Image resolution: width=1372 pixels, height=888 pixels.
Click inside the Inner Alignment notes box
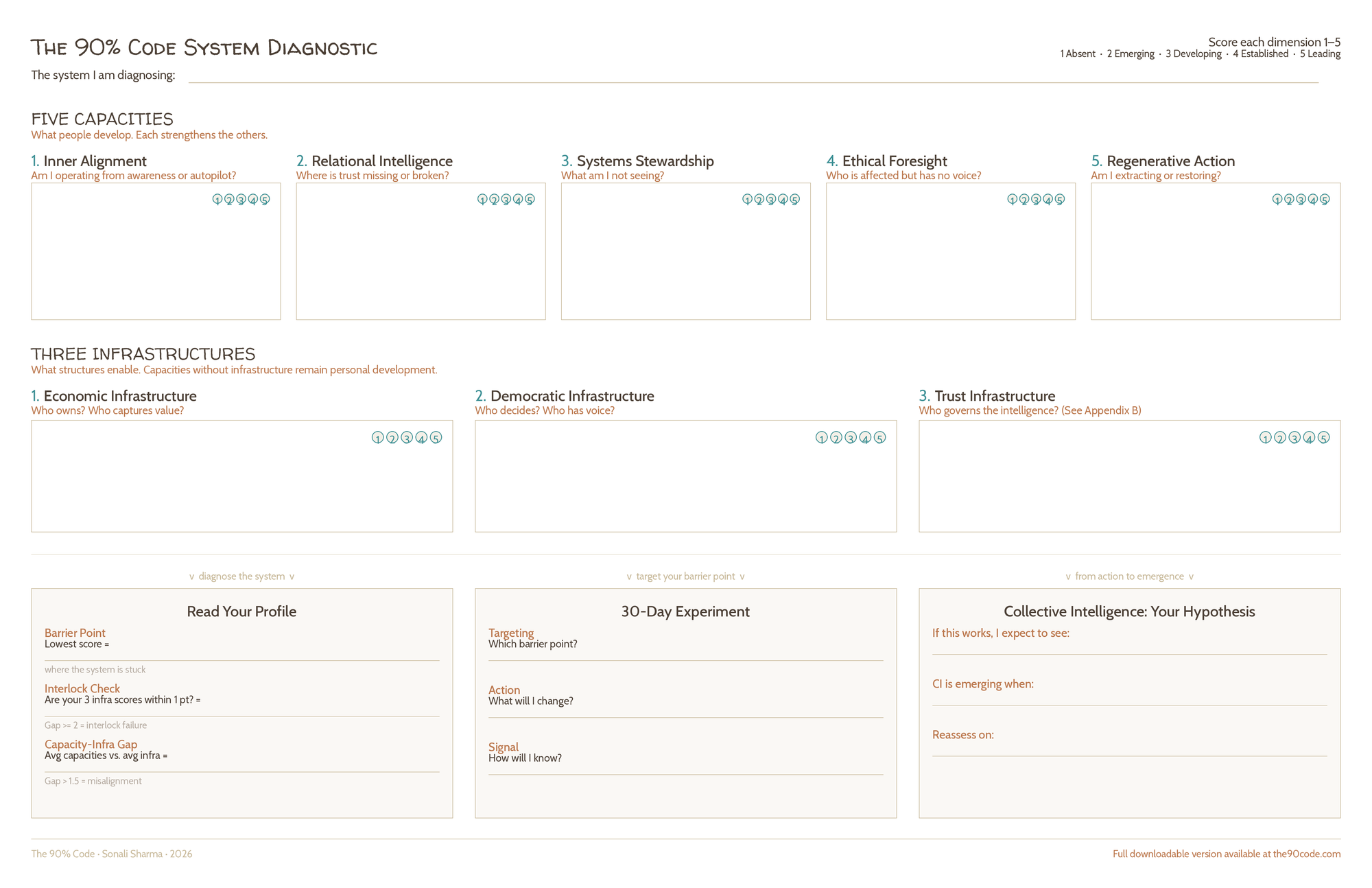click(x=156, y=251)
